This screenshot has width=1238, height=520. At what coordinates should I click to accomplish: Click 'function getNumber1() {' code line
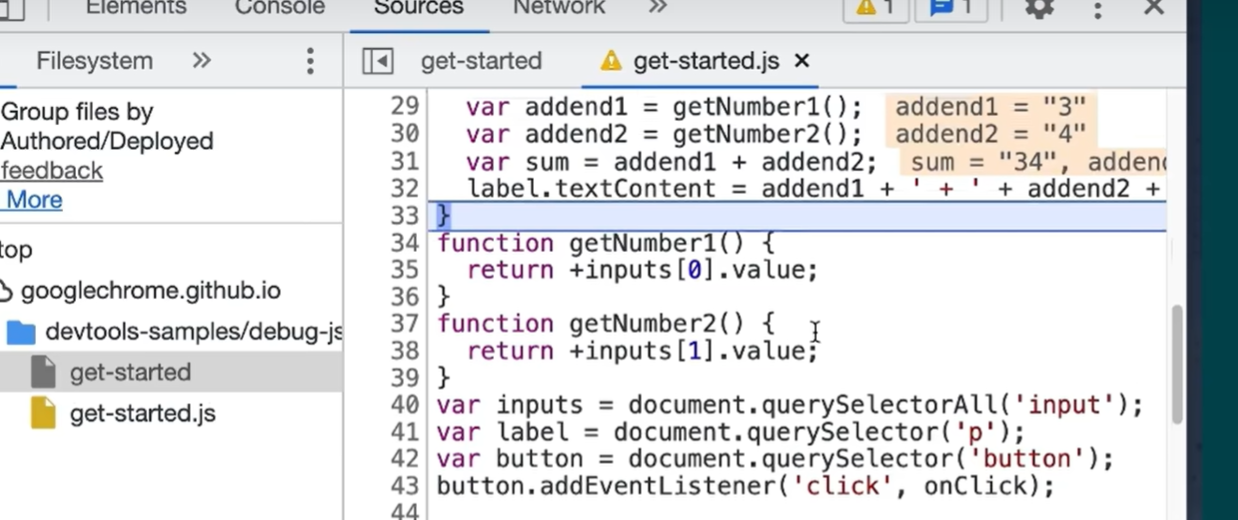pyautogui.click(x=606, y=243)
